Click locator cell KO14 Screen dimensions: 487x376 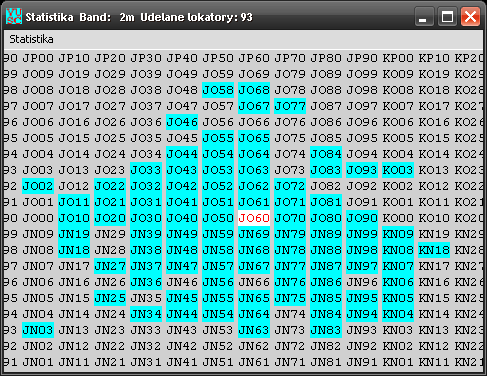434,154
